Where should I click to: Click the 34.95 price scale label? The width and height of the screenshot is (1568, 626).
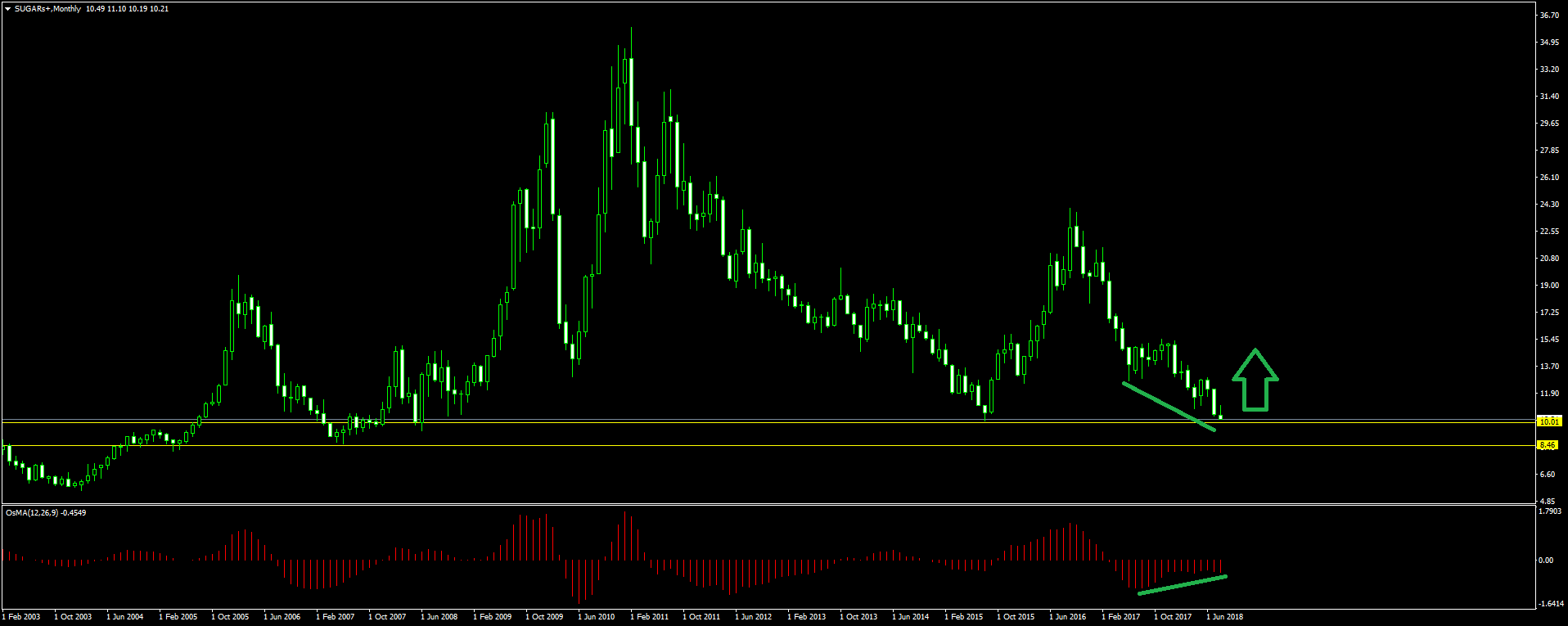1549,43
